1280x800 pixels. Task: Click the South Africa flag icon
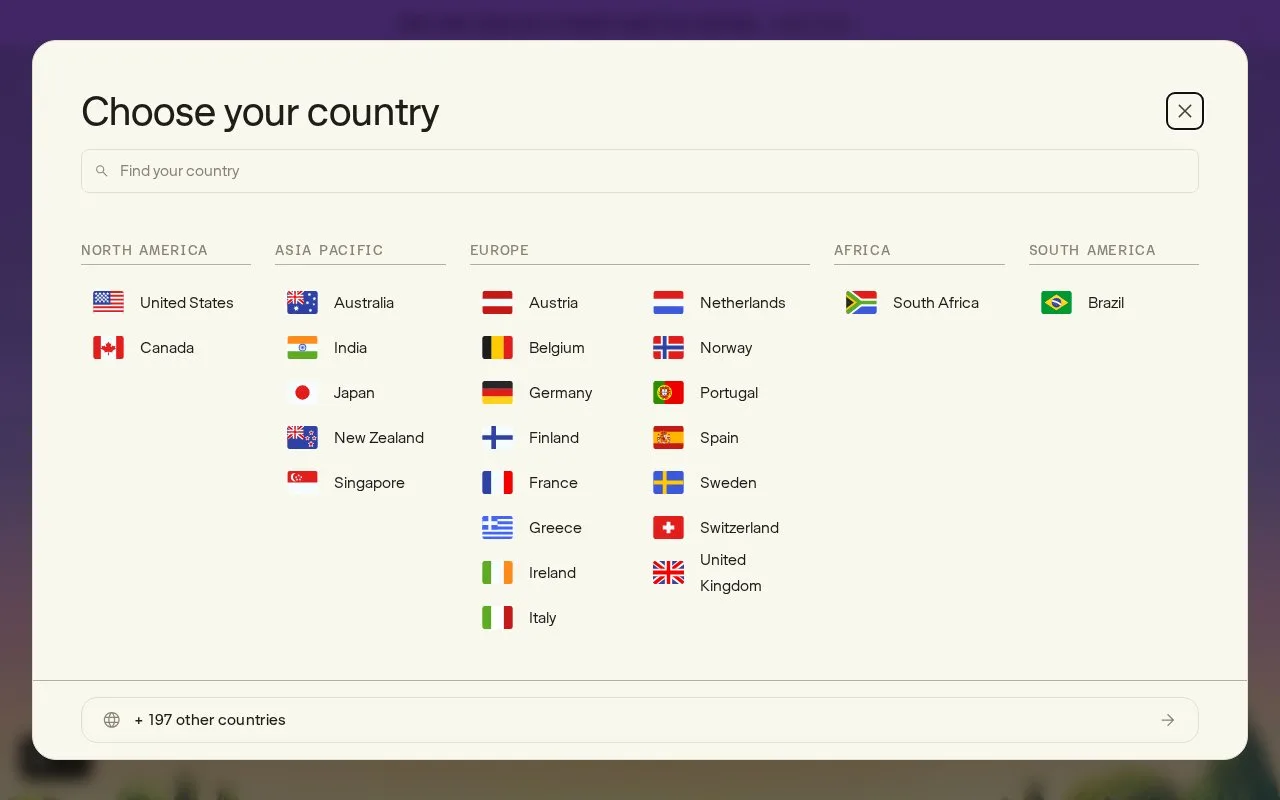pyautogui.click(x=861, y=302)
